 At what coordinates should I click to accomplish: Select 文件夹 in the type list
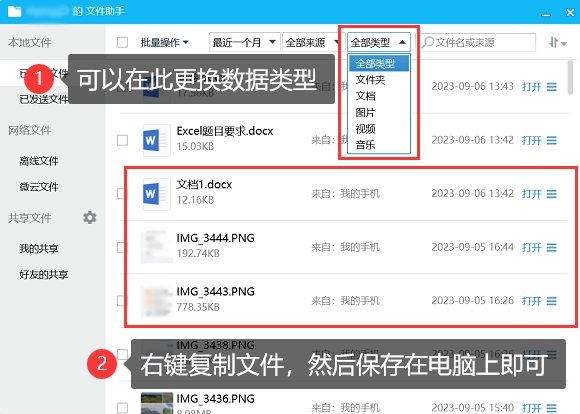tap(379, 80)
